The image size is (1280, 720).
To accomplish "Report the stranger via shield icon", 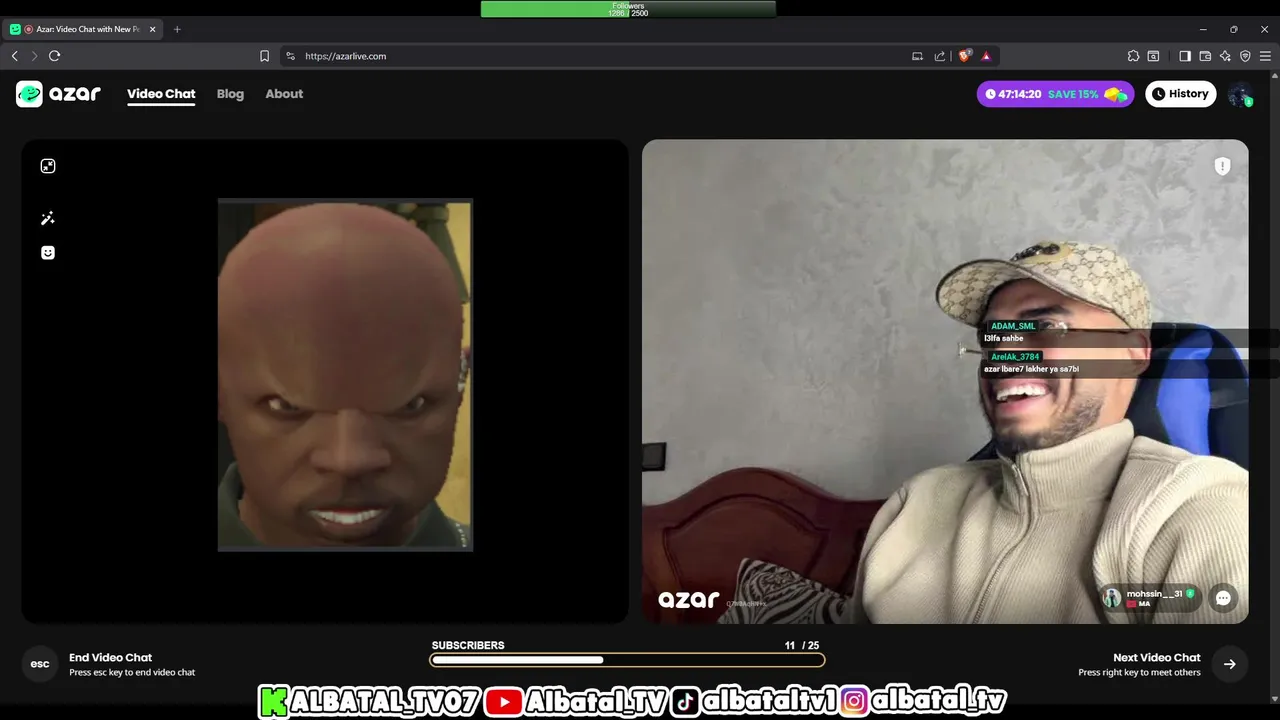I will coord(1222,166).
